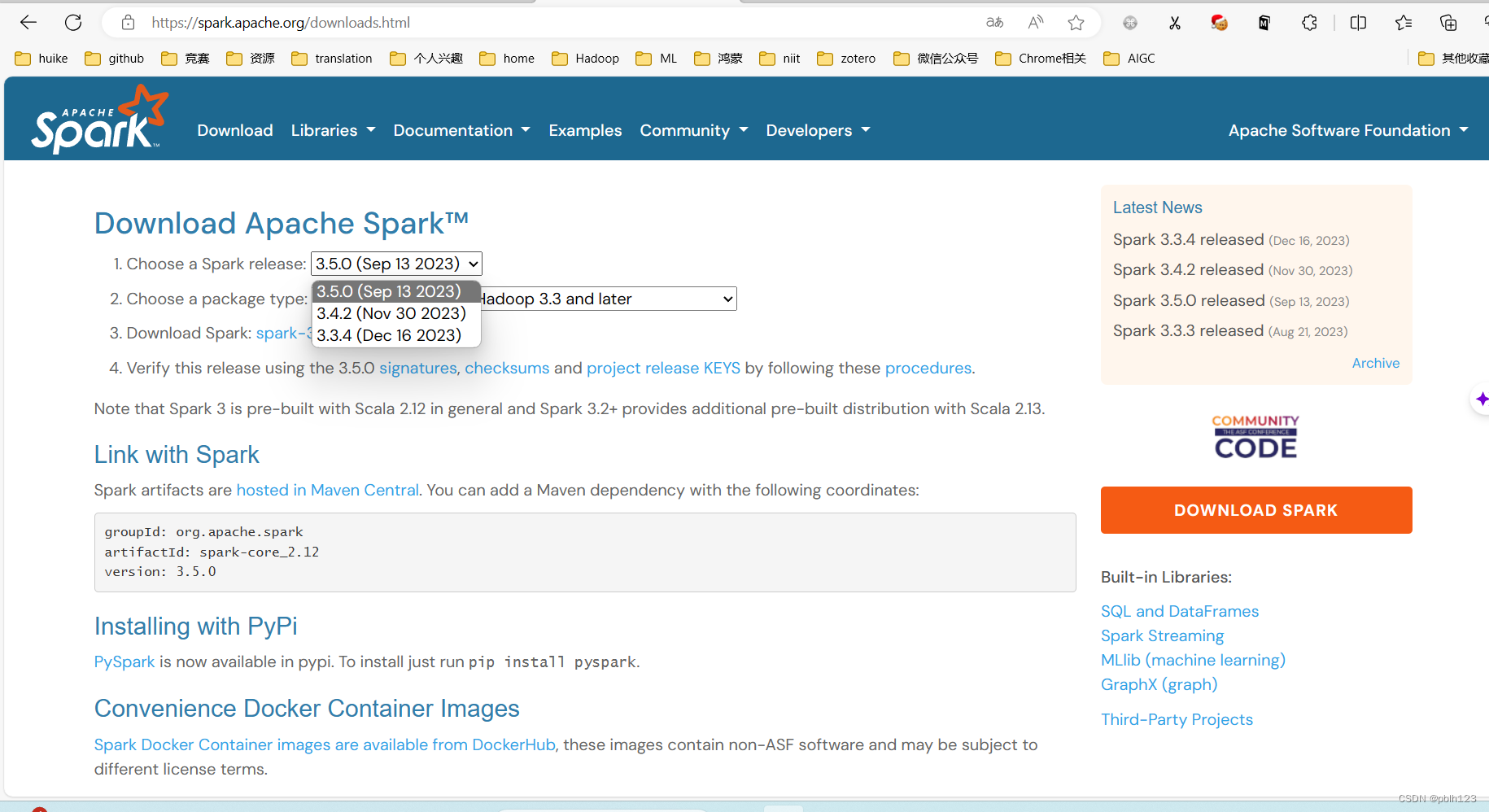The width and height of the screenshot is (1489, 812).
Task: Open the translate page icon in address bar
Action: coord(994,23)
